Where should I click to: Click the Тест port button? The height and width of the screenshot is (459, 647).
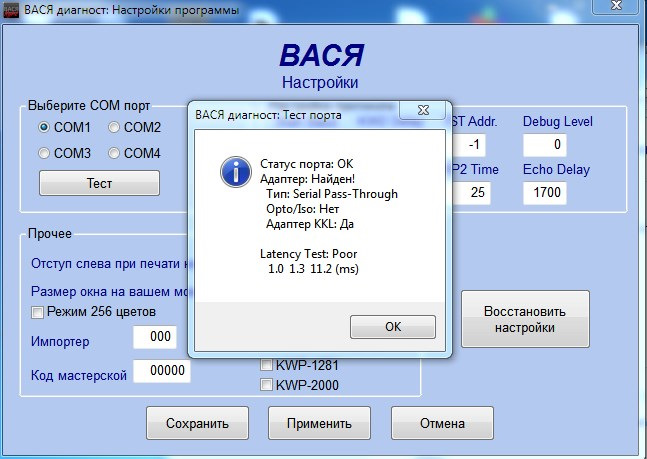[x=99, y=183]
